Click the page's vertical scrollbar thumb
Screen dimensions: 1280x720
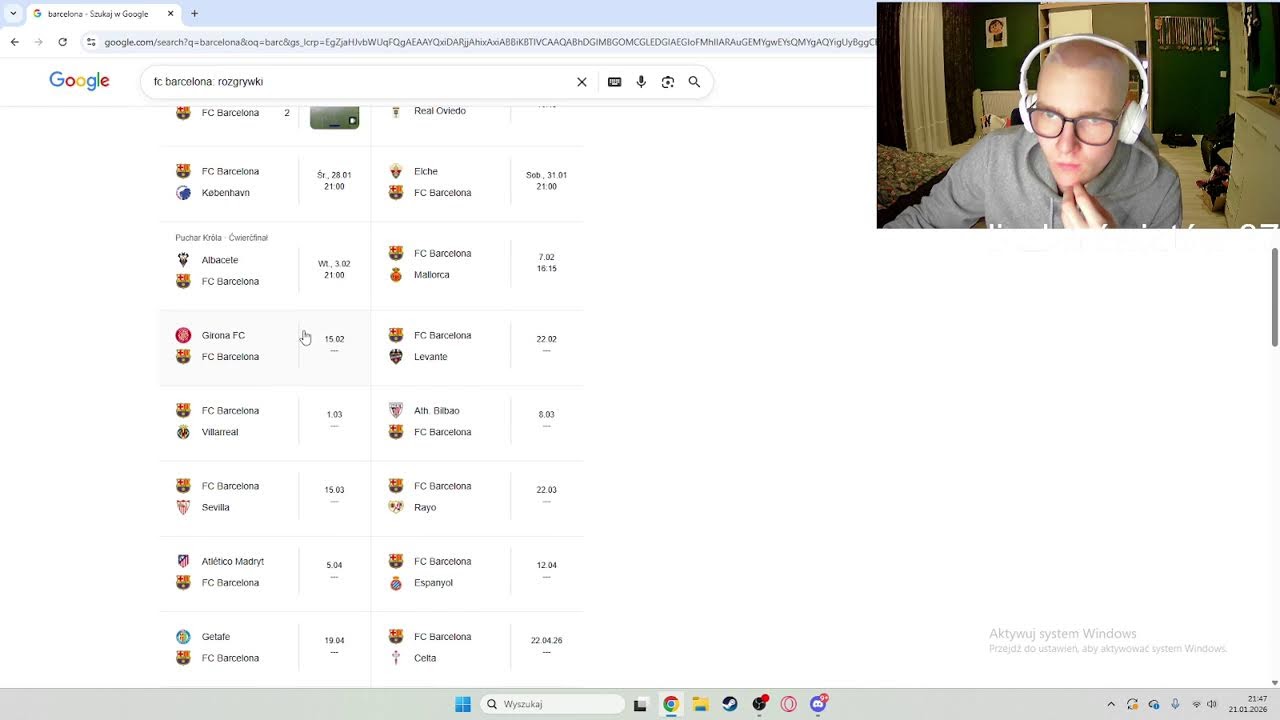pos(1274,298)
